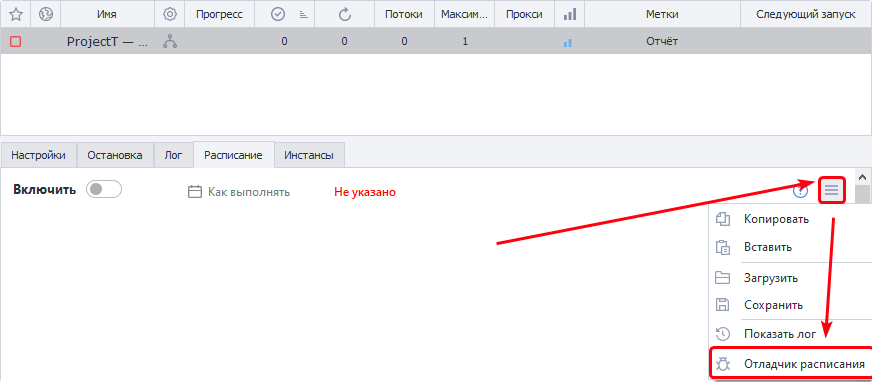This screenshot has height=382, width=872.
Task: Sort by the Имя column header
Action: pyautogui.click(x=106, y=15)
